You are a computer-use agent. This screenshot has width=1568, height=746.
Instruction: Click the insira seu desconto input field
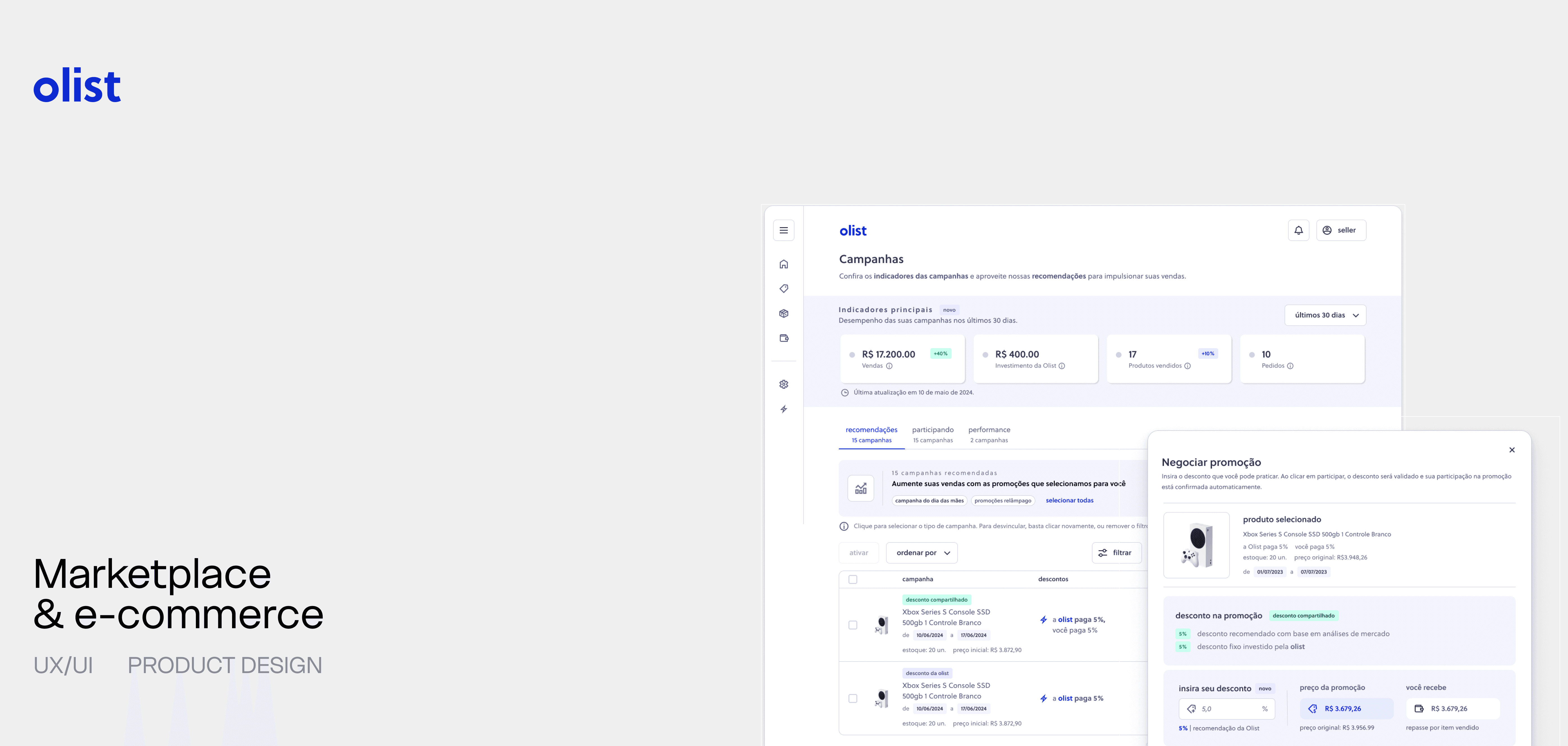click(x=1227, y=709)
